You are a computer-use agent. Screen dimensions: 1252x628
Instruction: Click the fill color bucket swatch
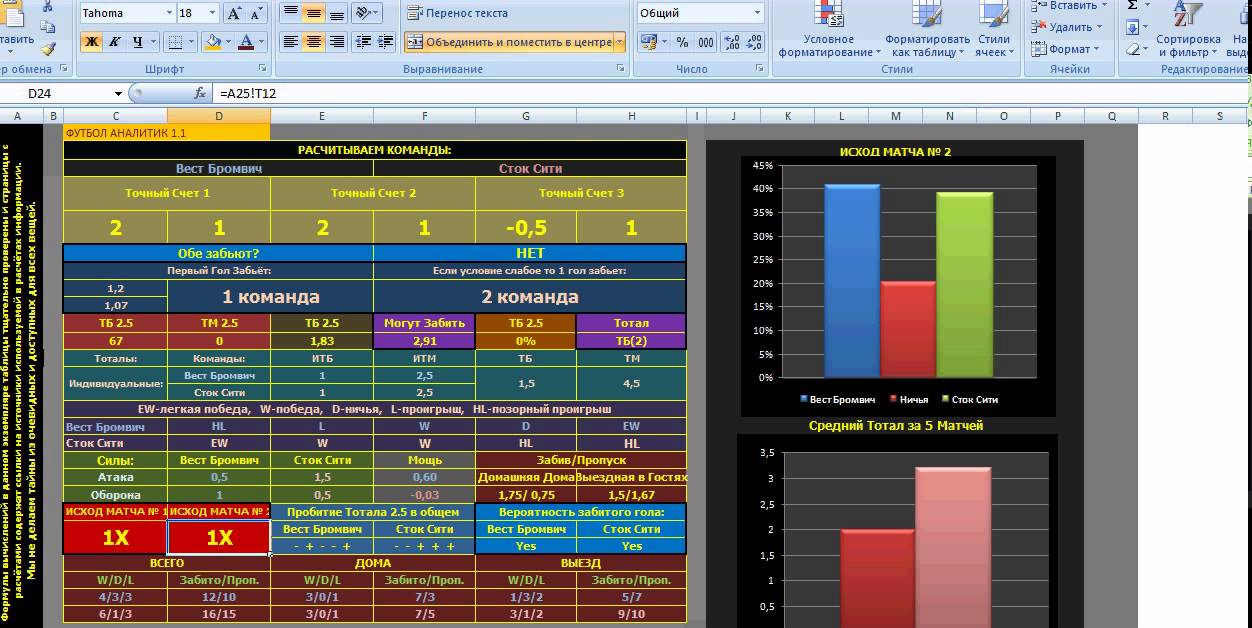coord(212,42)
